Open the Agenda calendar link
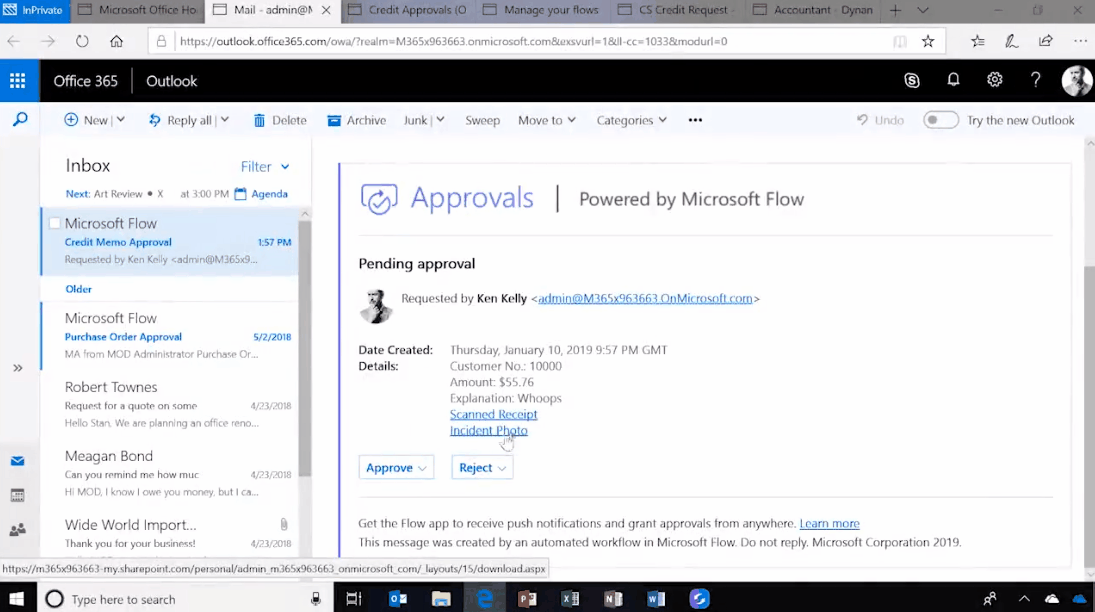 point(261,194)
